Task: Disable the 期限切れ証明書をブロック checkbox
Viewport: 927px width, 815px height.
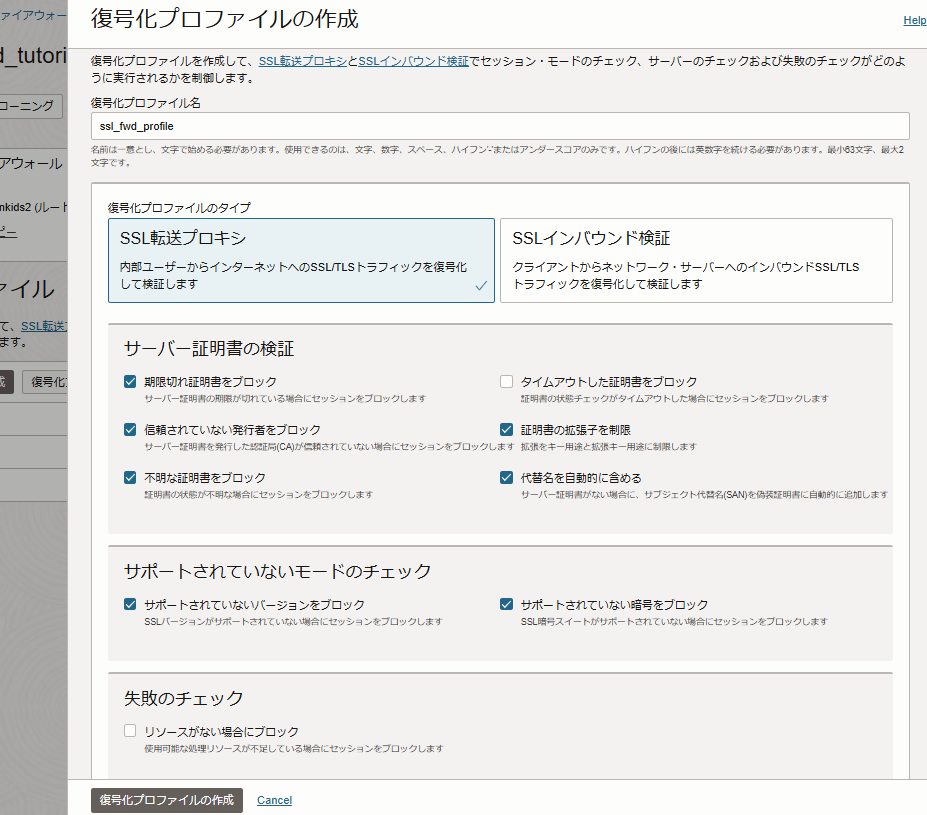Action: pos(130,380)
